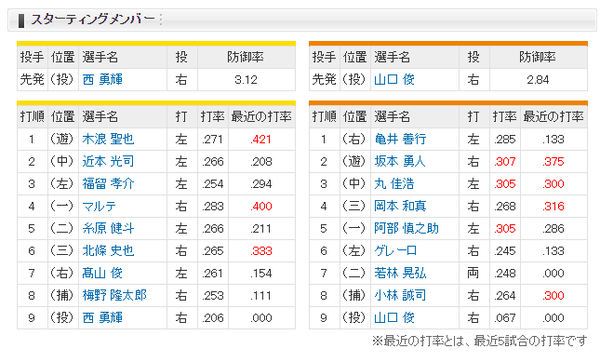Click batting average .254 for 福留 孝介

click(212, 184)
